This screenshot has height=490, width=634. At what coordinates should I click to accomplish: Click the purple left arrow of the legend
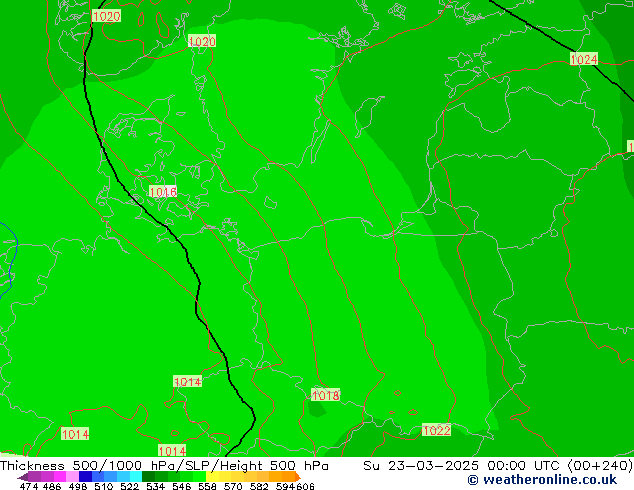(23, 477)
